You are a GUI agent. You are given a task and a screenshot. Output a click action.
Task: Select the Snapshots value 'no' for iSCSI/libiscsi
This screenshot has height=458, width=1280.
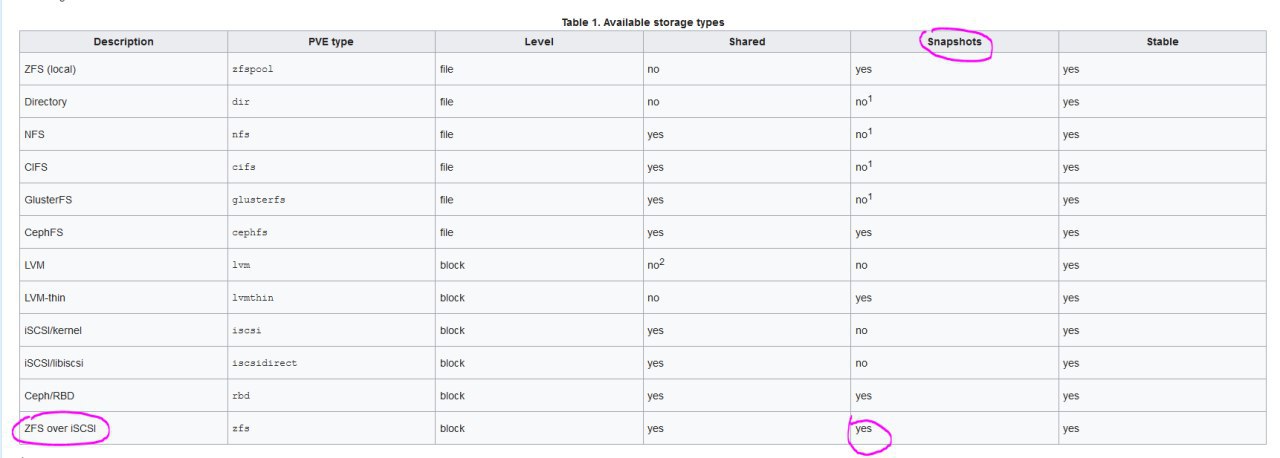pos(862,363)
